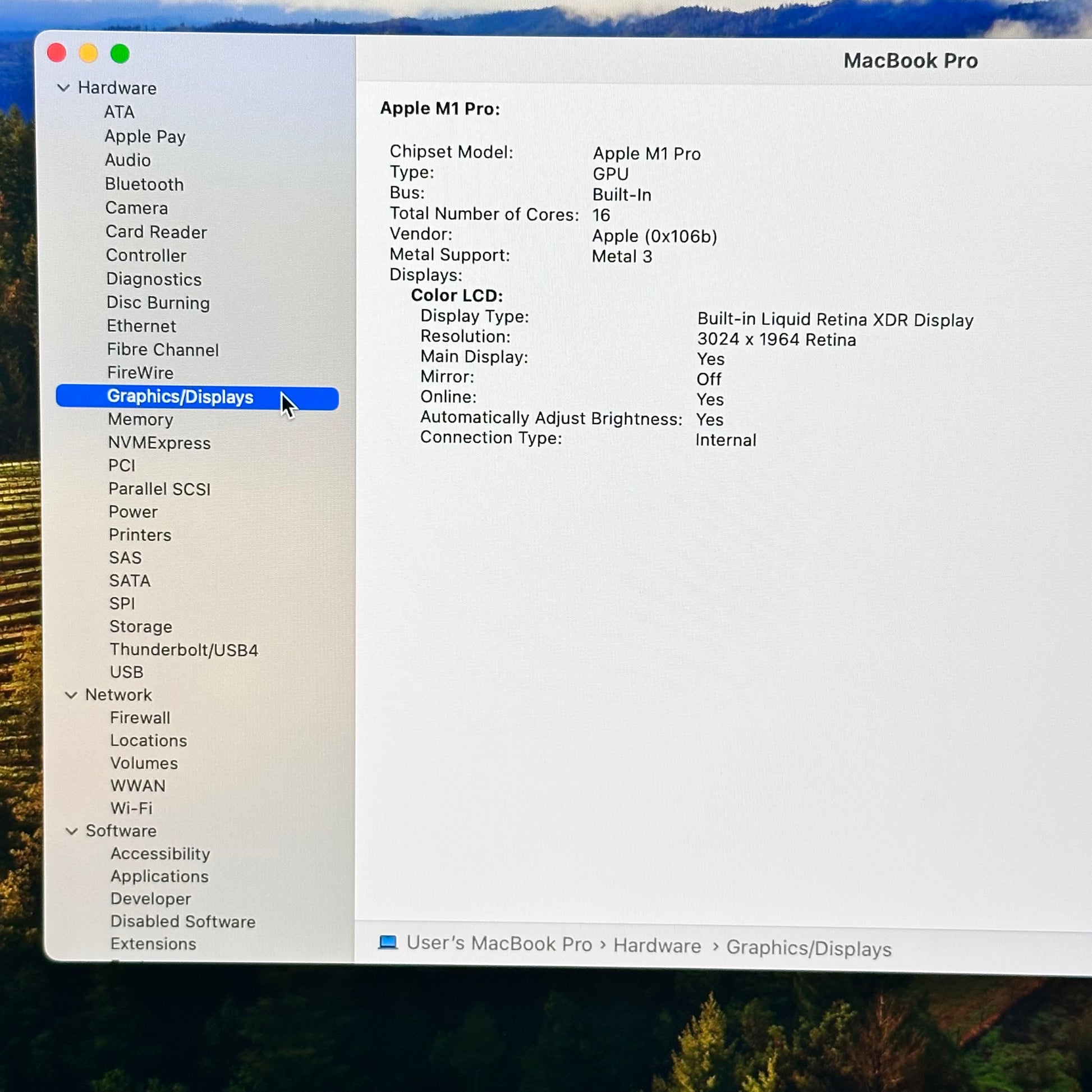Viewport: 1092px width, 1092px height.
Task: Select Ethernet in the sidebar
Action: point(142,326)
